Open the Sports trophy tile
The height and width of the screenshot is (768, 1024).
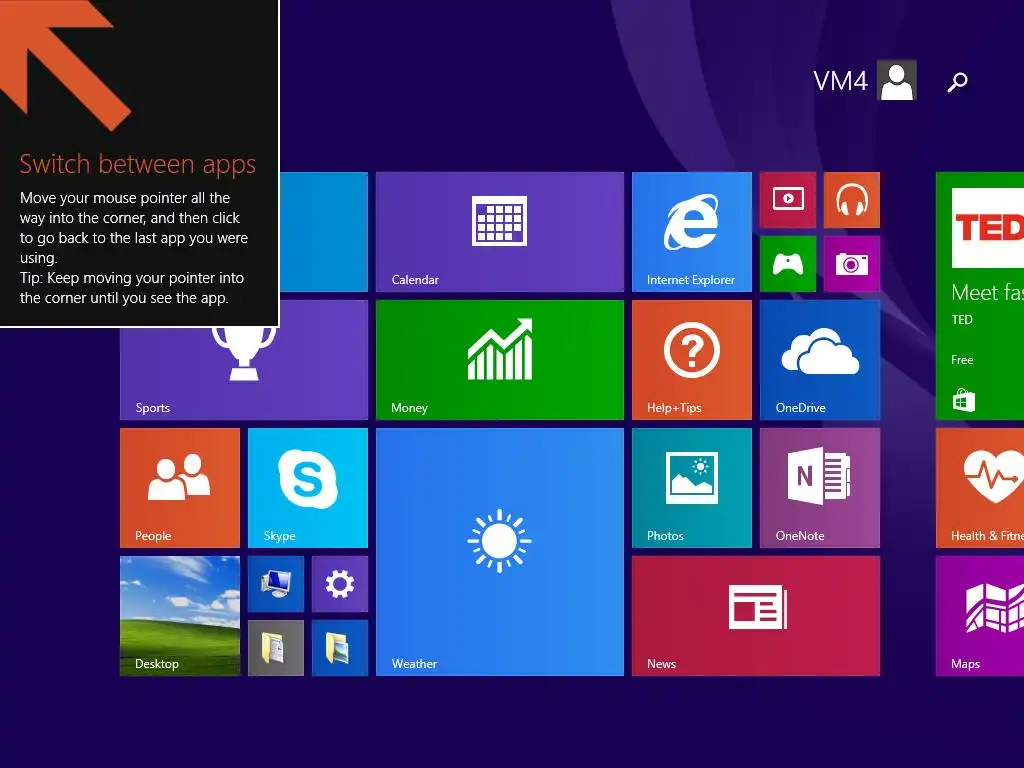click(244, 373)
